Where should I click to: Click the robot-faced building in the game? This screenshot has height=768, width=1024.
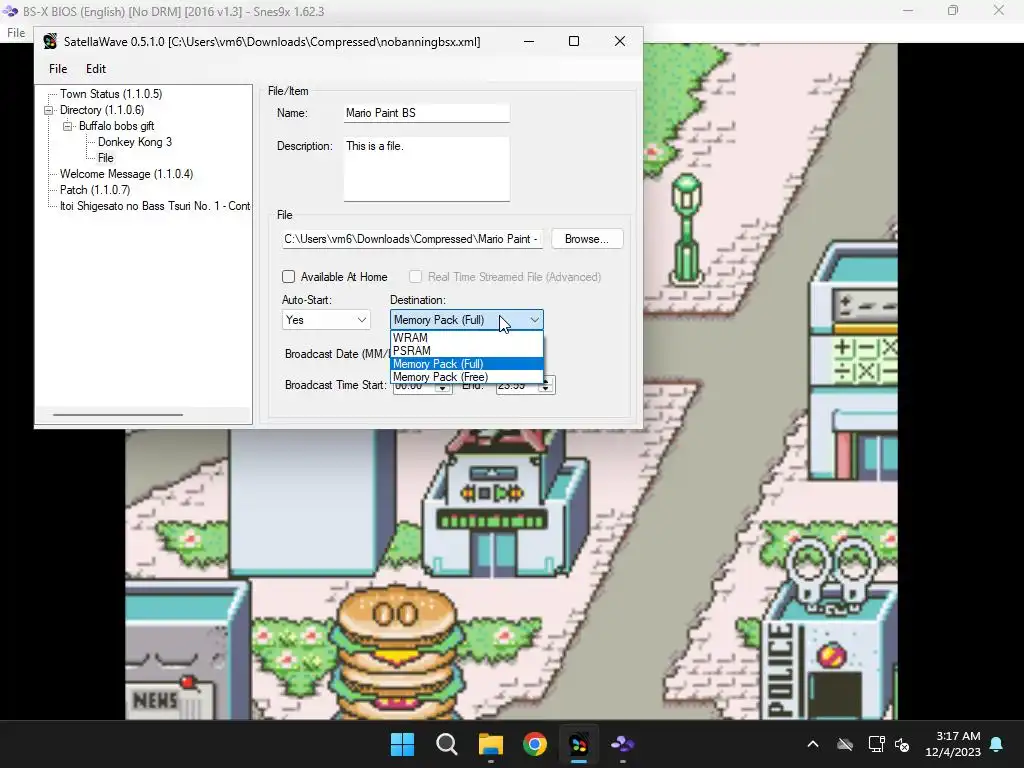[x=503, y=503]
